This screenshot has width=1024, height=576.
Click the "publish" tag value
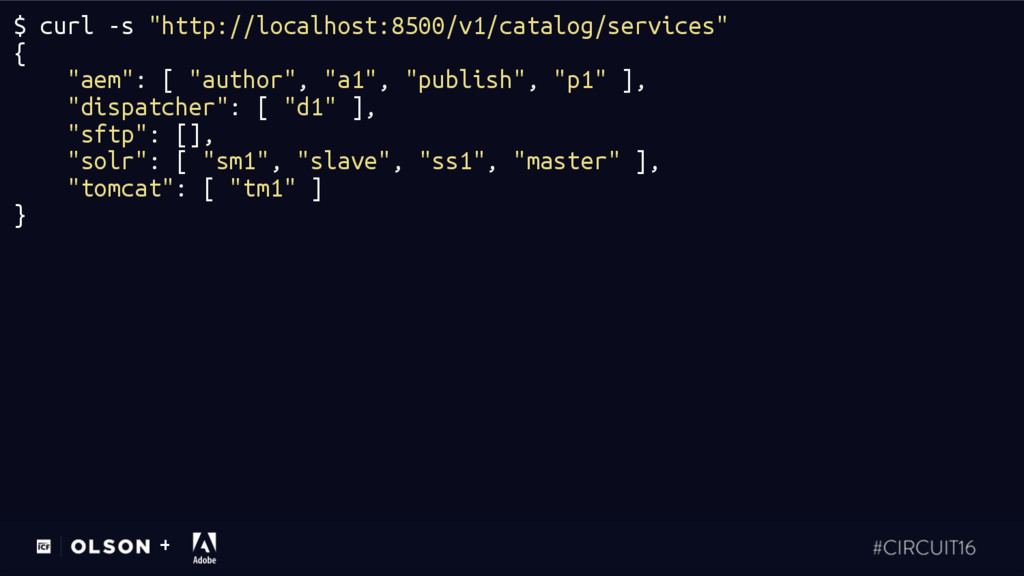(466, 80)
